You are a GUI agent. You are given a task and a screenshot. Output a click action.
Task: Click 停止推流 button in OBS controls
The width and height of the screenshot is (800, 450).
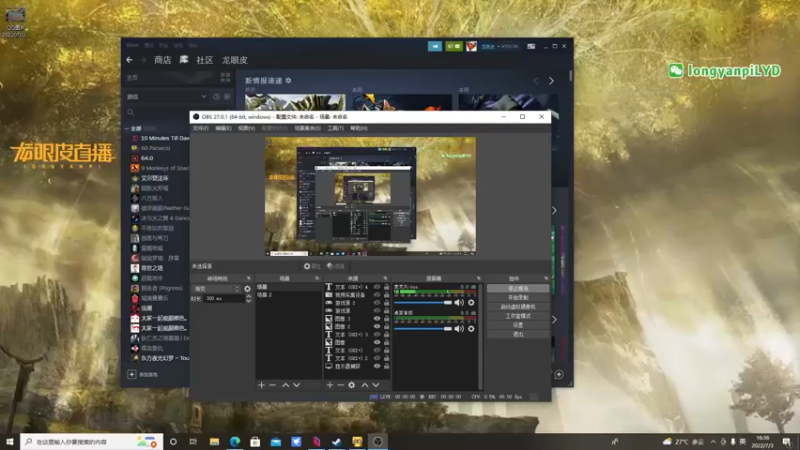[518, 288]
